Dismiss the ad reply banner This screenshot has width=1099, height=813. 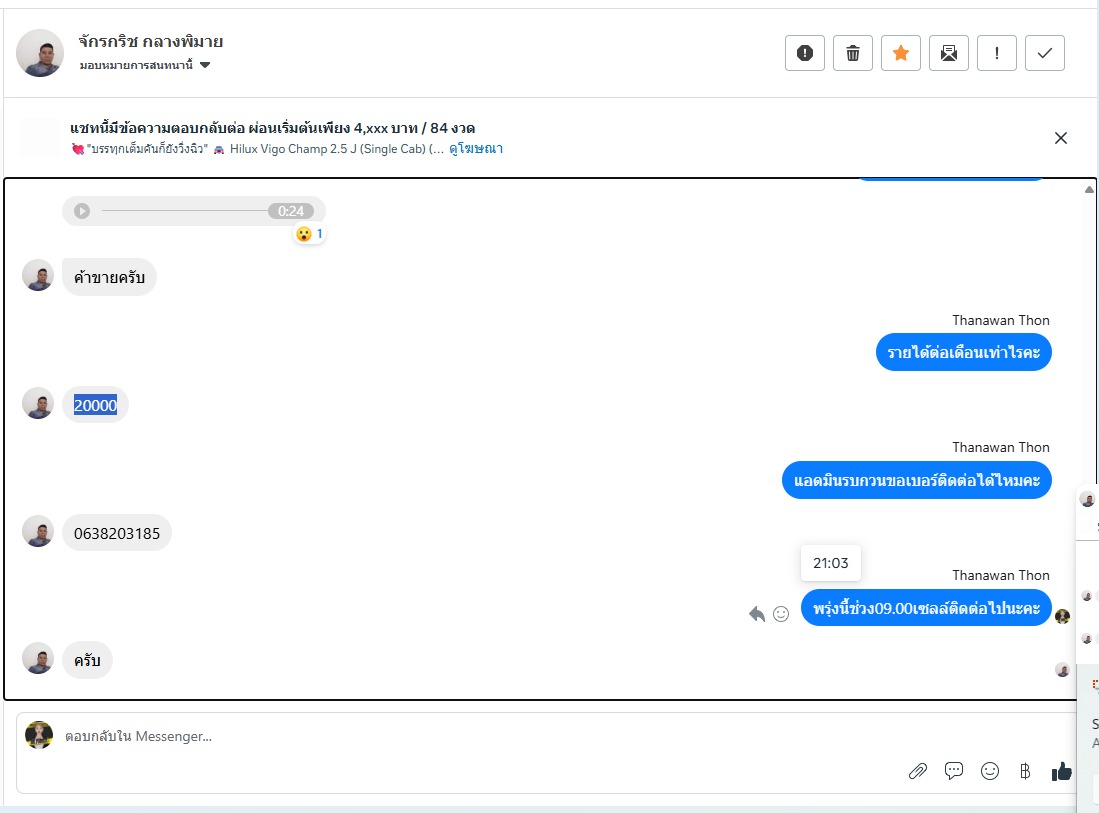[1060, 138]
